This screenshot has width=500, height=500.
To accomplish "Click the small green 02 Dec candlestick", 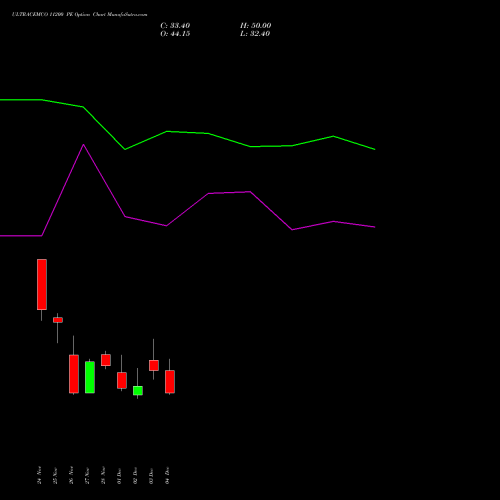I will pyautogui.click(x=138, y=391).
